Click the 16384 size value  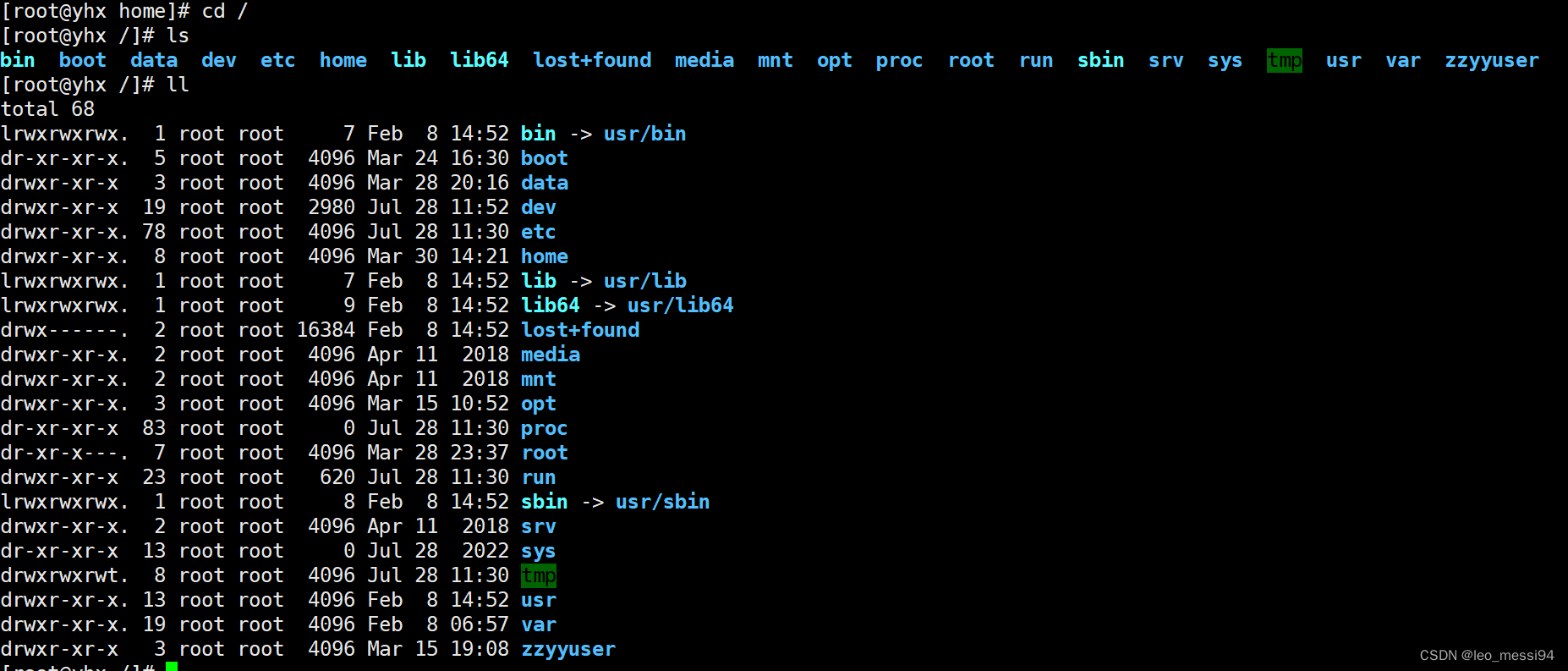(x=326, y=330)
